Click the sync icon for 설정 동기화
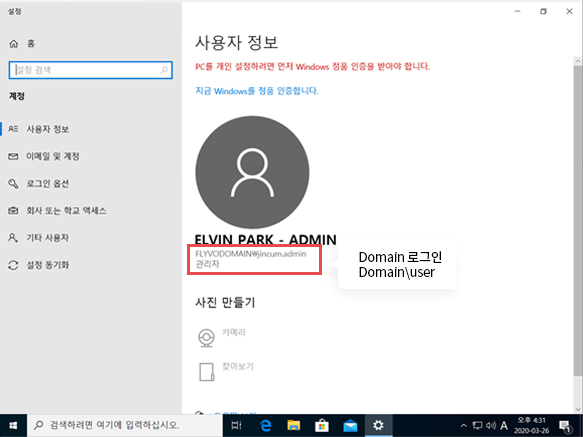583x437 pixels. 13,265
